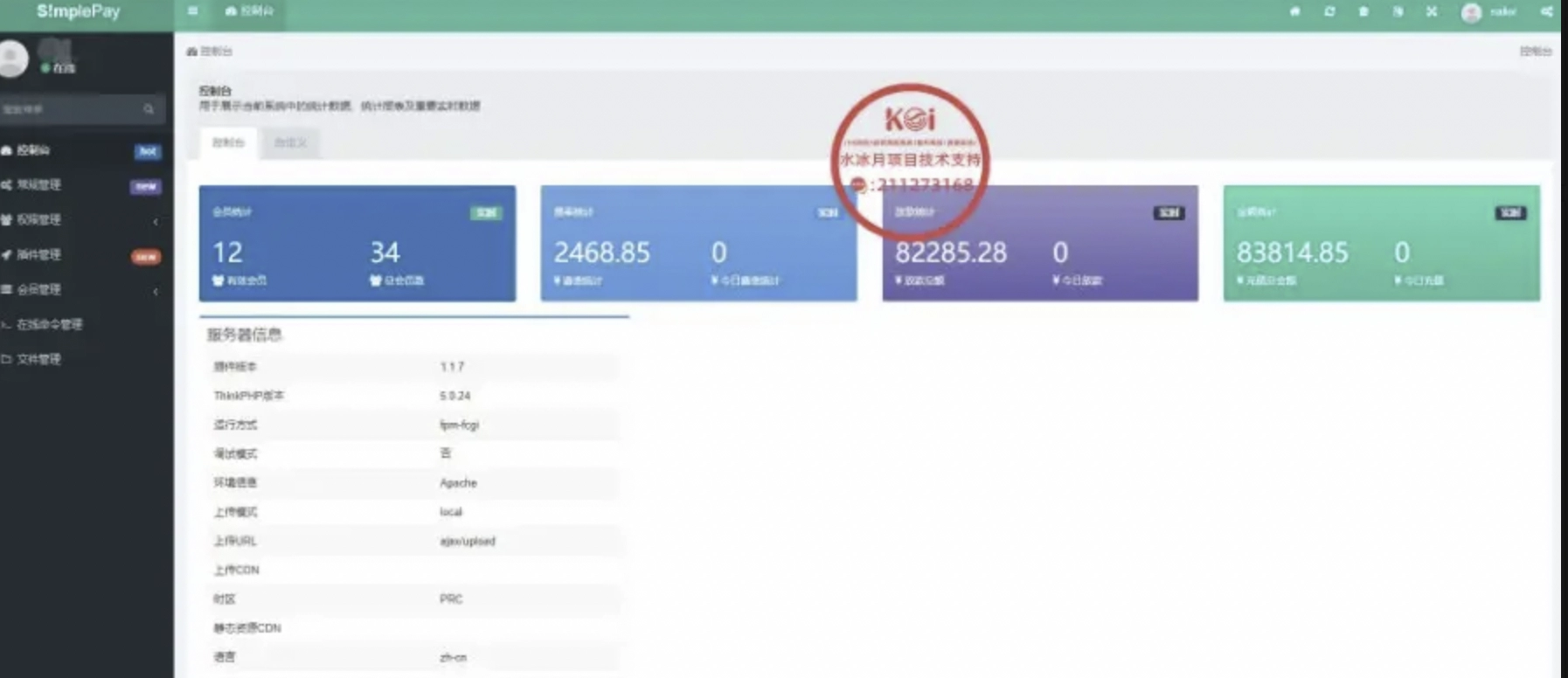The width and height of the screenshot is (1568, 678).
Task: Click the yen icon under 82285.28
Action: tap(898, 280)
